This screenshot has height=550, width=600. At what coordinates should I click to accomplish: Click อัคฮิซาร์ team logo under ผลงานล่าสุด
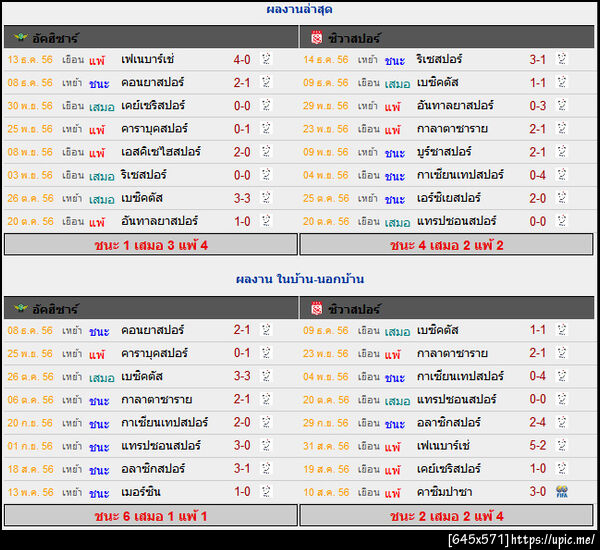[20, 37]
